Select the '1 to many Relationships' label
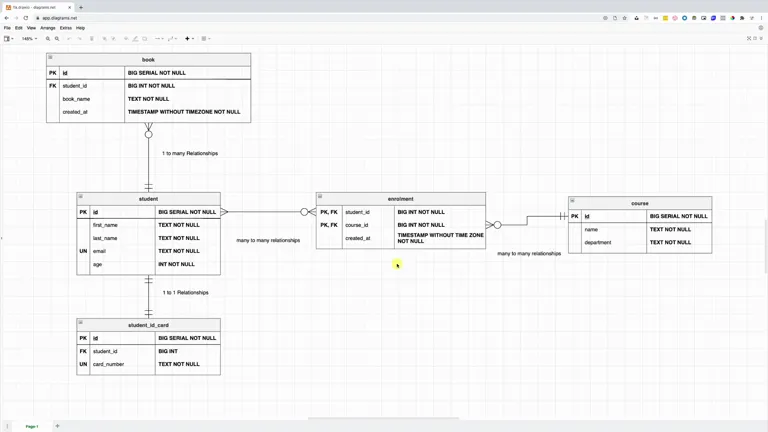 coord(190,153)
